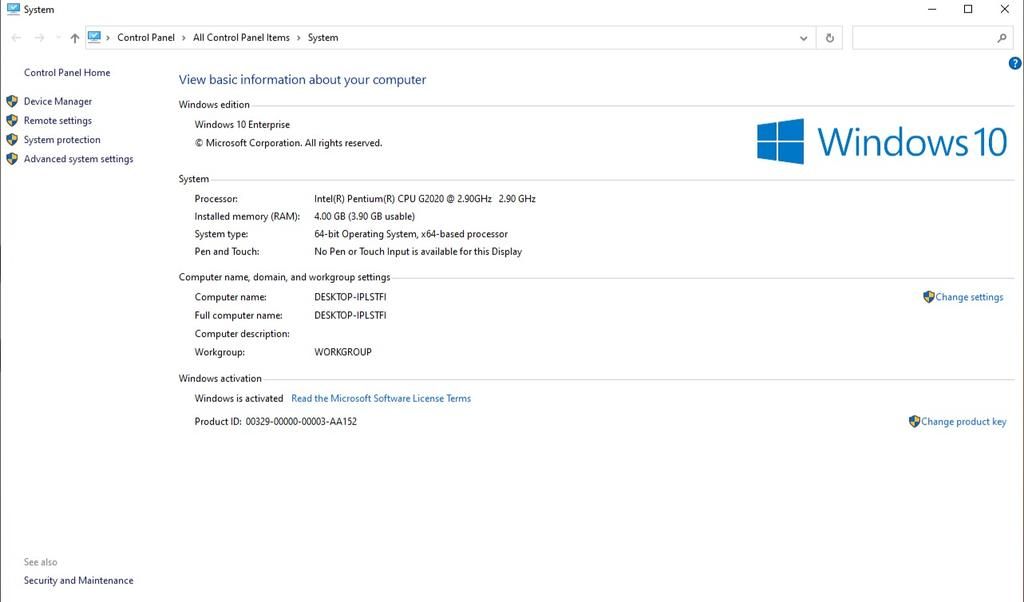Click View basic information about your computer heading
1024x602 pixels.
(x=302, y=80)
